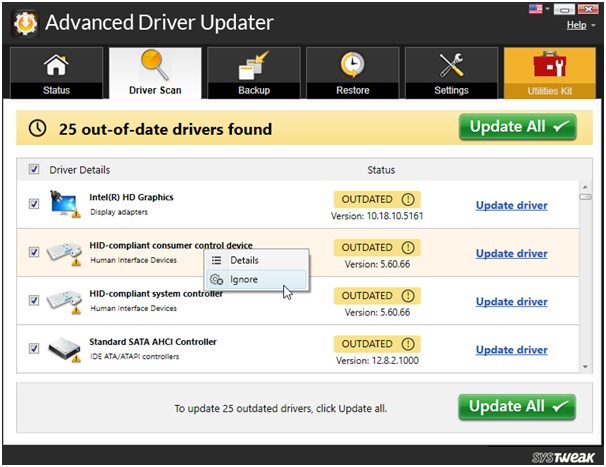Click keyboard icon for HID-compliant system controller
606x467 pixels.
tap(64, 302)
